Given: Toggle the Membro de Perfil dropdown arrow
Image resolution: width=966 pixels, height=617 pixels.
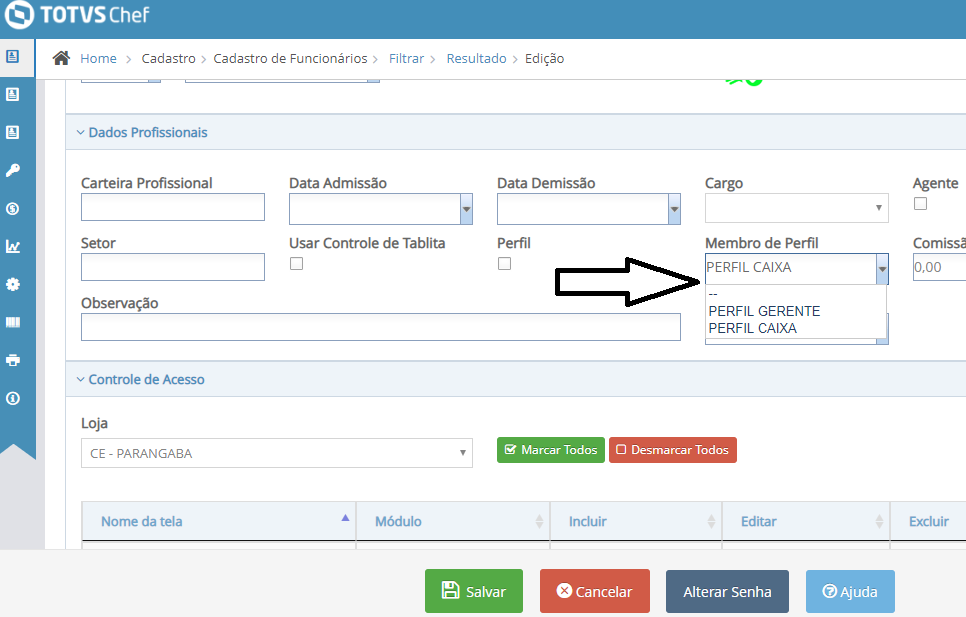Looking at the screenshot, I should tap(882, 269).
